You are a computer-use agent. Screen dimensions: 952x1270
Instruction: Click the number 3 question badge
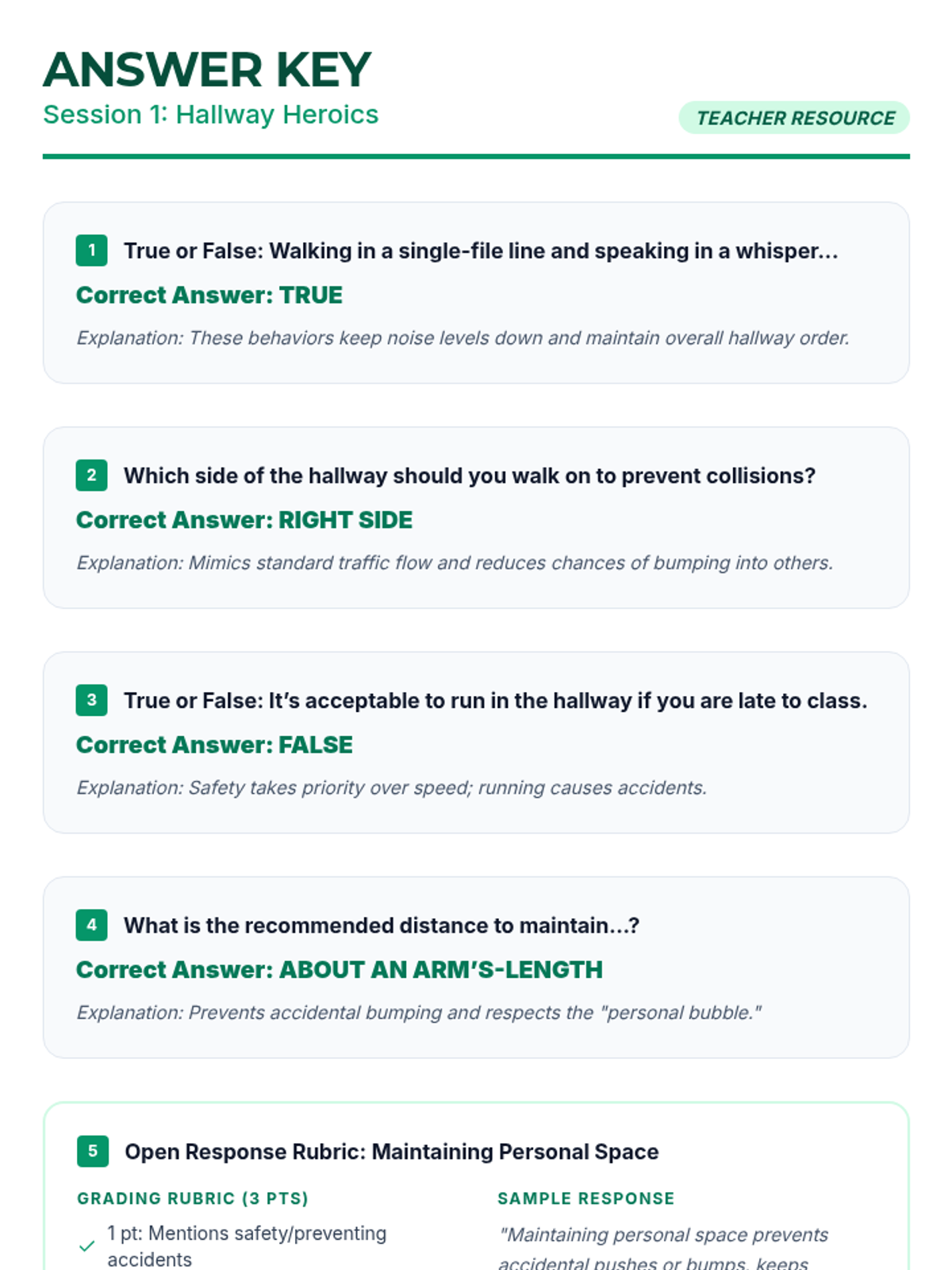pos(92,700)
